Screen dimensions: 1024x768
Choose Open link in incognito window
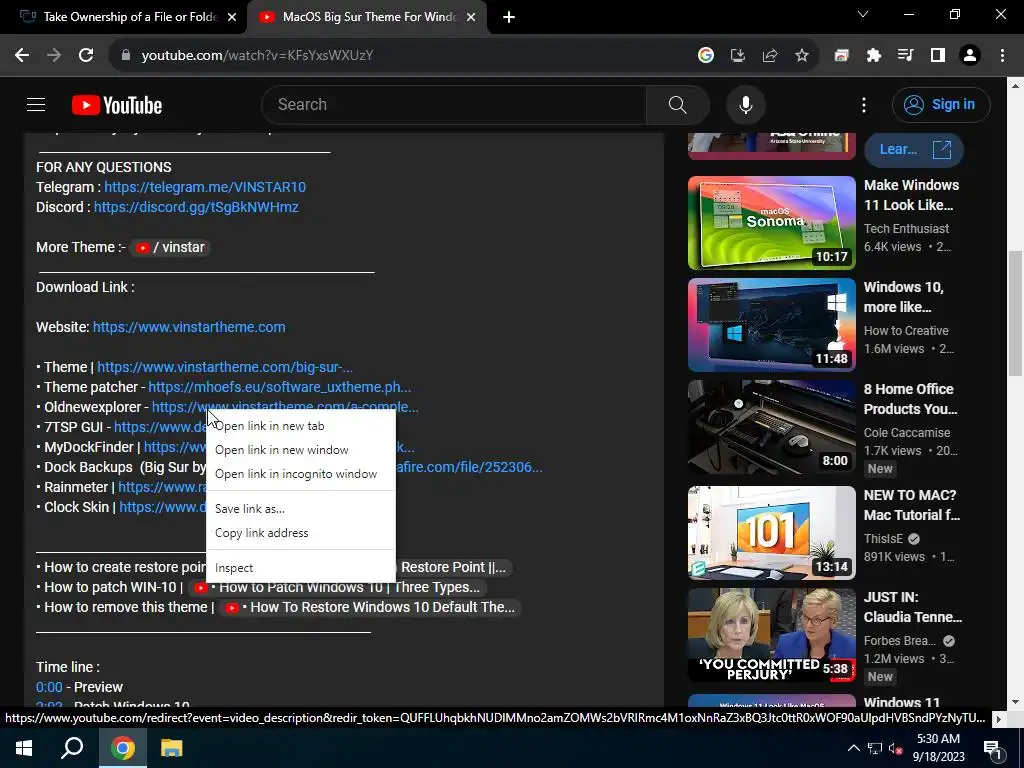300,474
